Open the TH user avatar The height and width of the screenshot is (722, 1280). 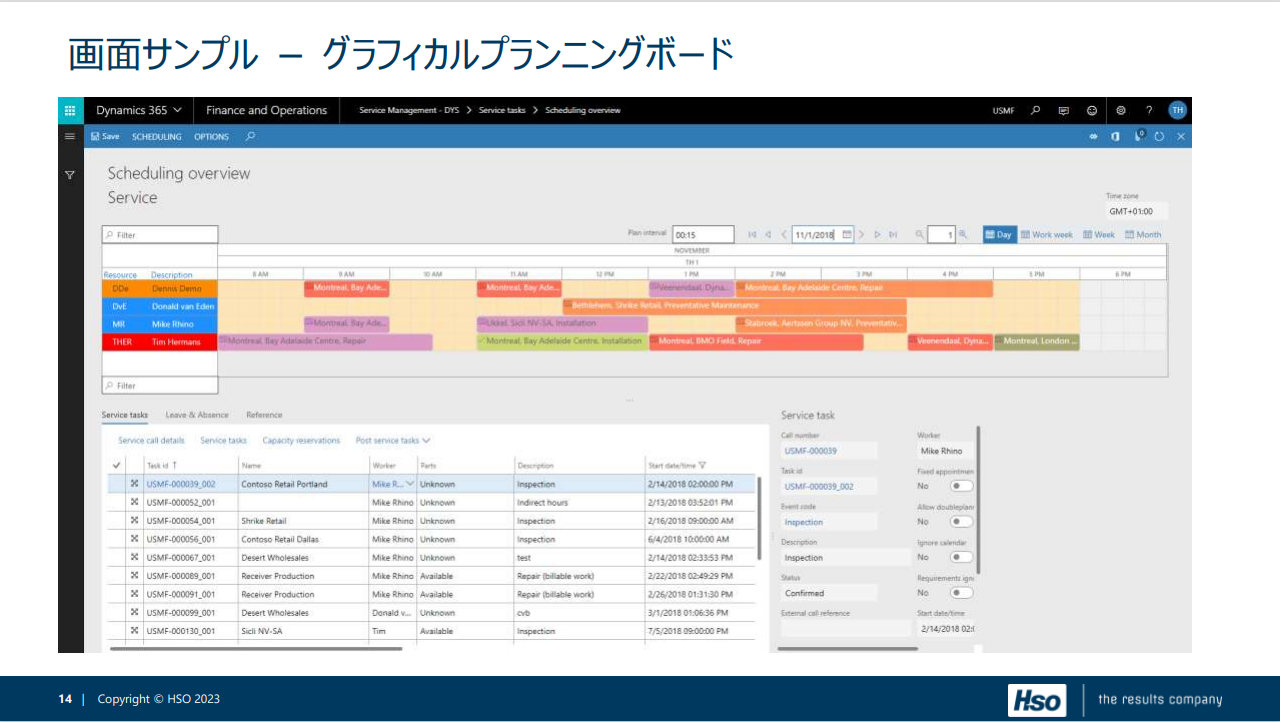coord(1177,110)
